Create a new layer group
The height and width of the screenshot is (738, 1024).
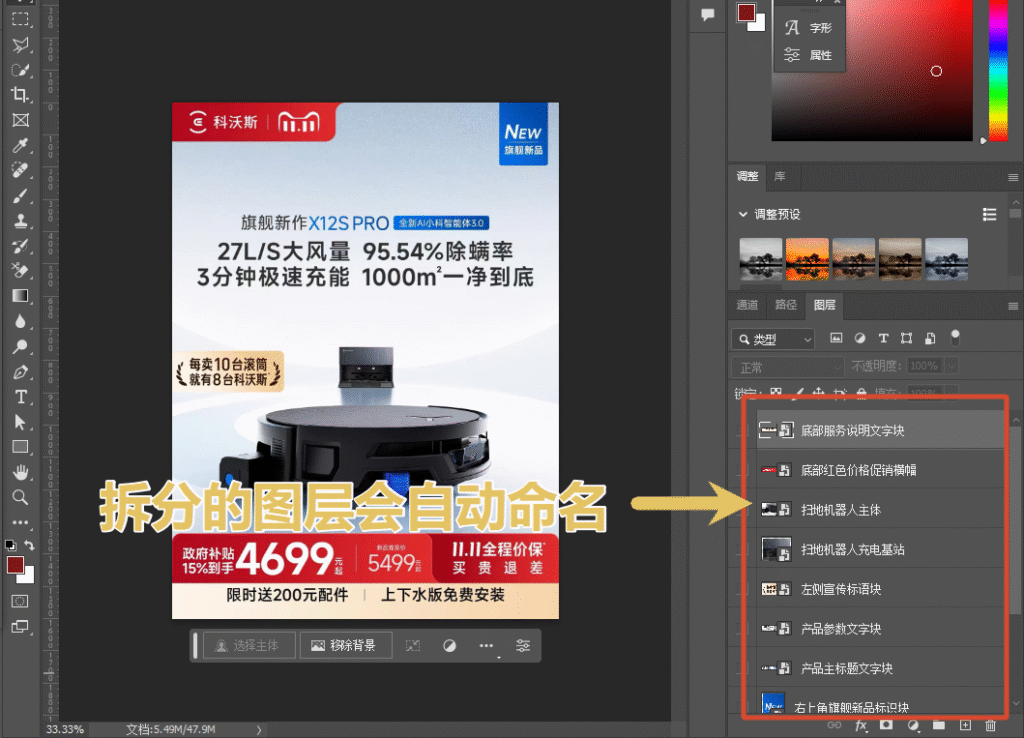(x=938, y=725)
